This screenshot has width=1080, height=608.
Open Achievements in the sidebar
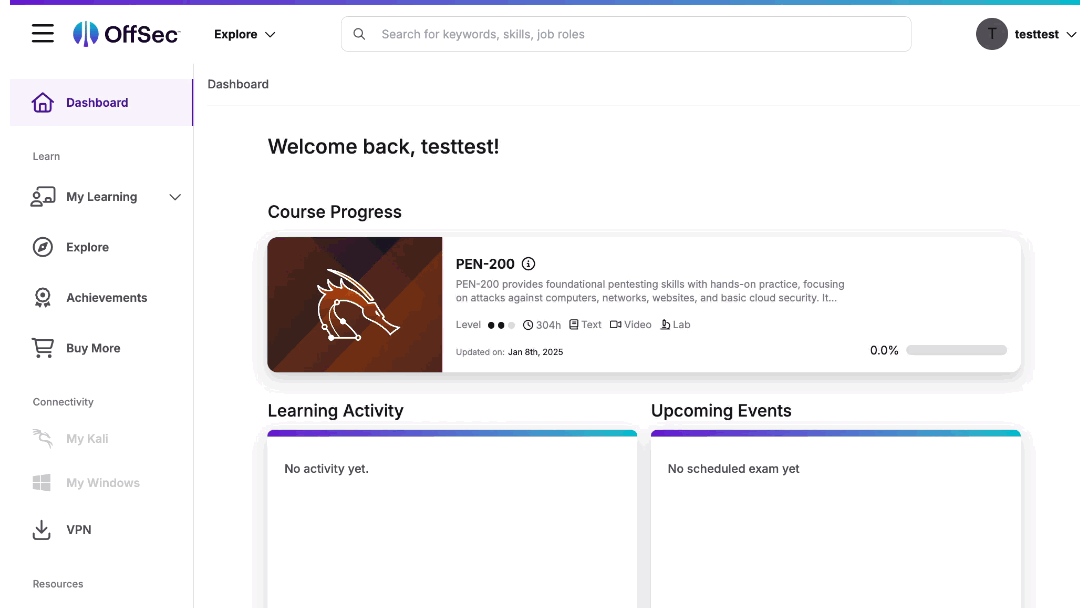point(107,297)
